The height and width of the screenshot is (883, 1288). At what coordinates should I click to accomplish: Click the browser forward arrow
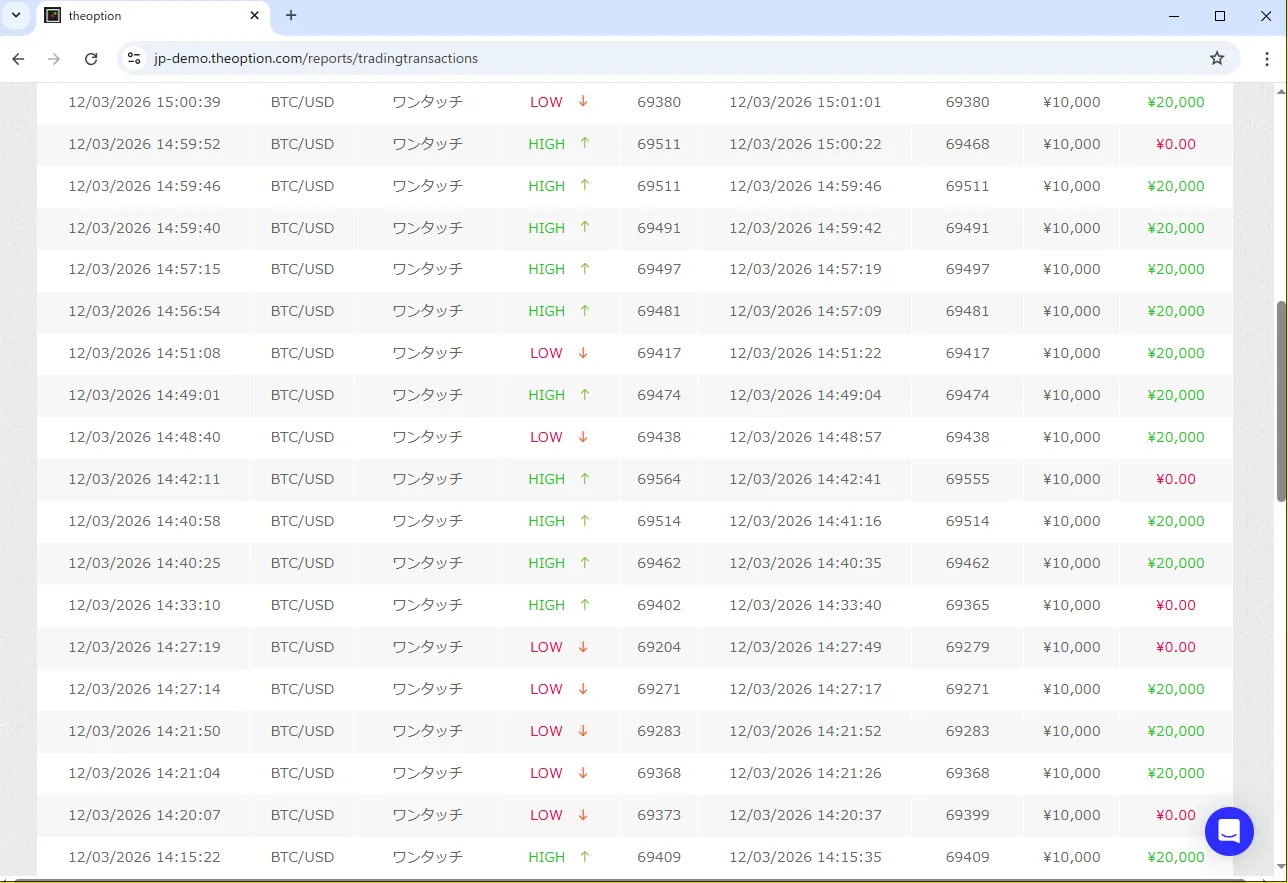tap(54, 59)
